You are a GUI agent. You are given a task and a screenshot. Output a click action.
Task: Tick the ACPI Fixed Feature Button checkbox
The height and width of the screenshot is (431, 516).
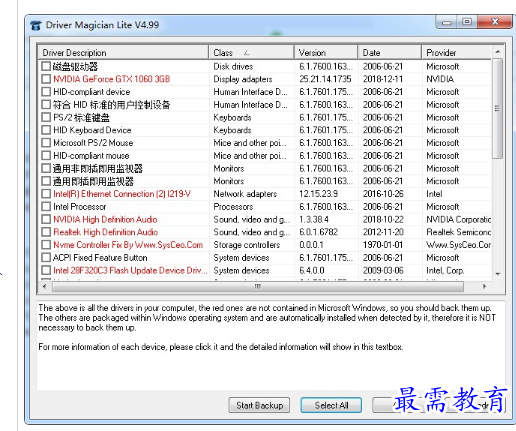click(46, 258)
